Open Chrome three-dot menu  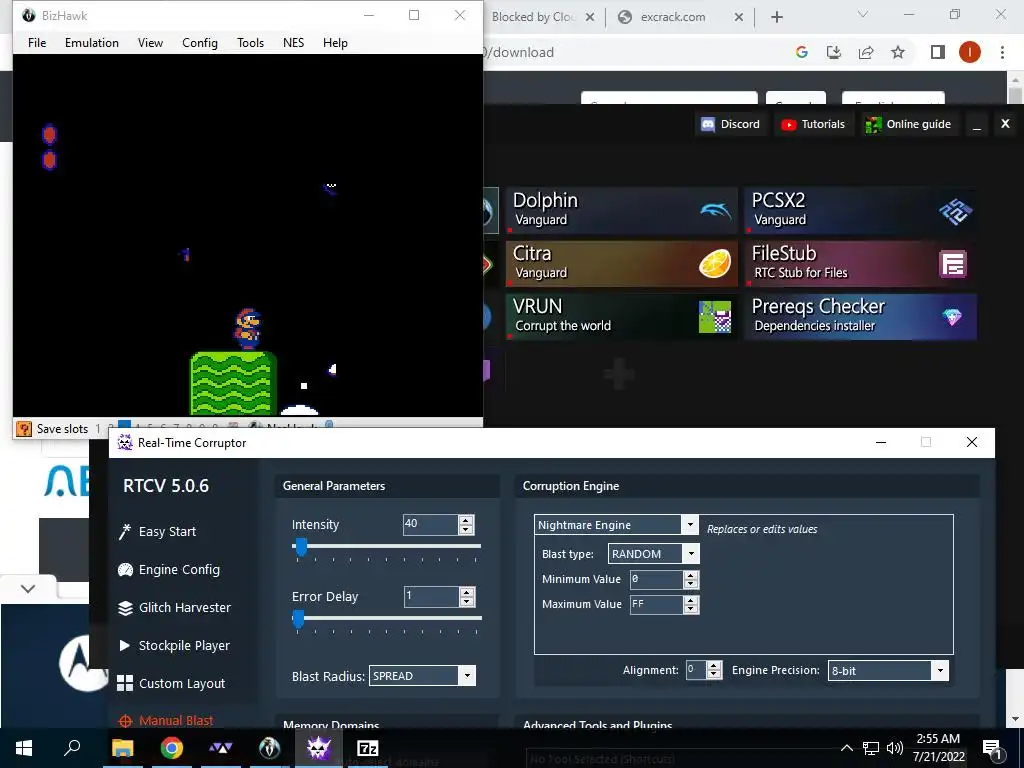1002,52
